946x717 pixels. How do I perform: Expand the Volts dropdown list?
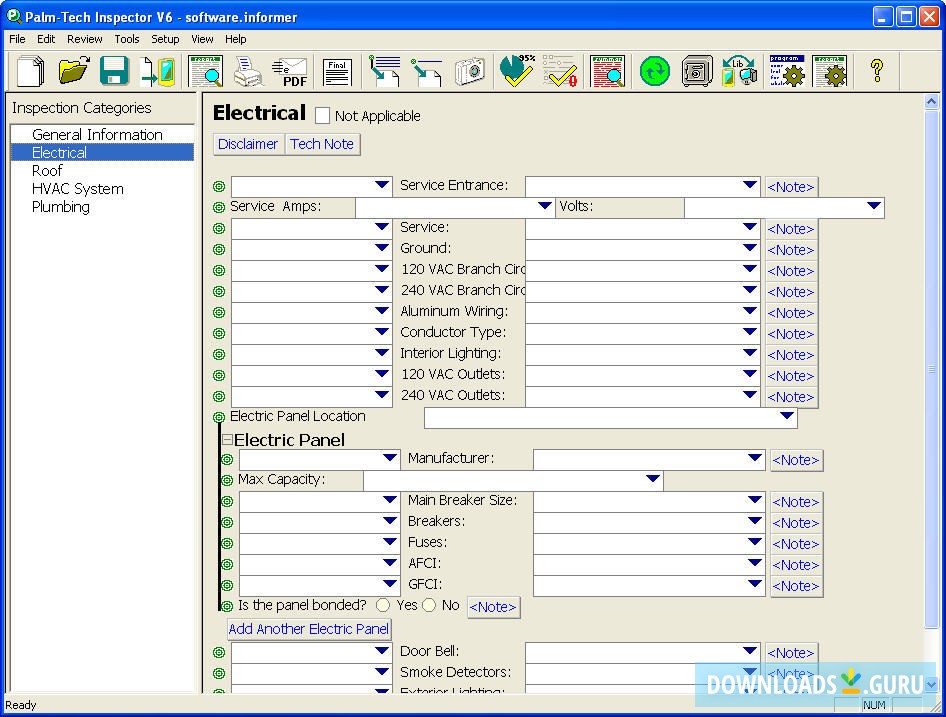coord(873,207)
